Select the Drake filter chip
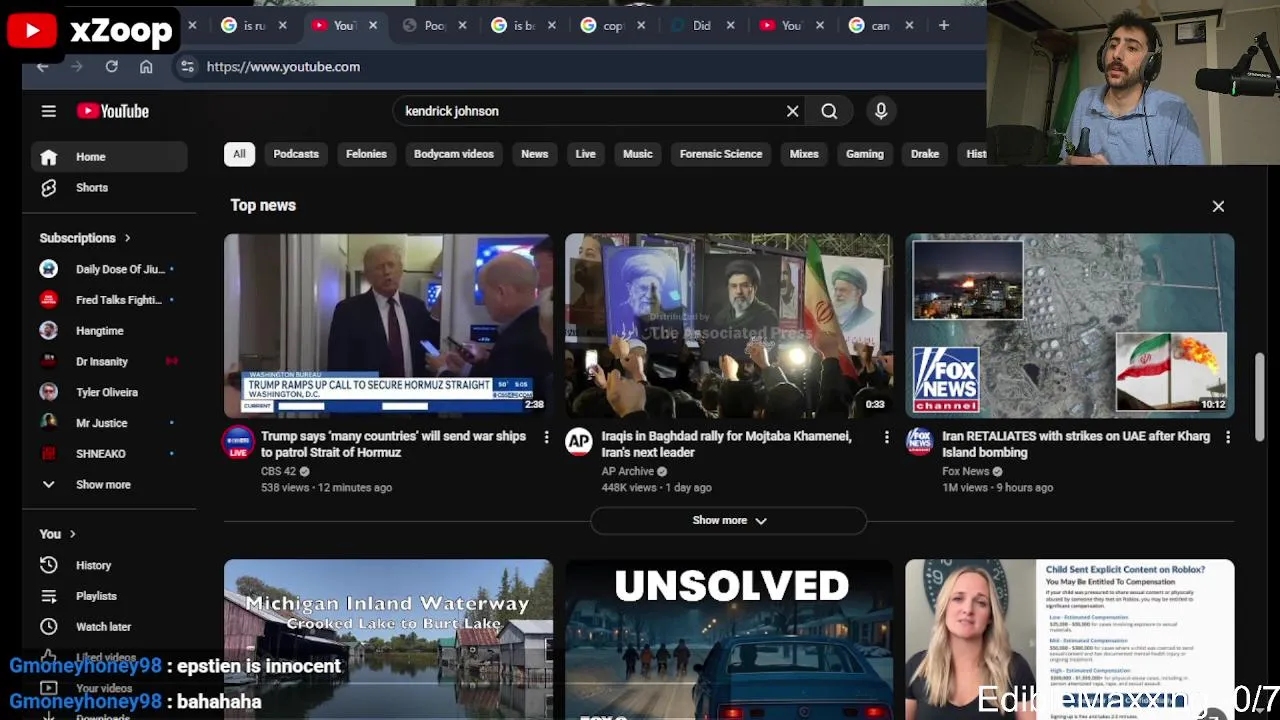The height and width of the screenshot is (720, 1280). [925, 154]
